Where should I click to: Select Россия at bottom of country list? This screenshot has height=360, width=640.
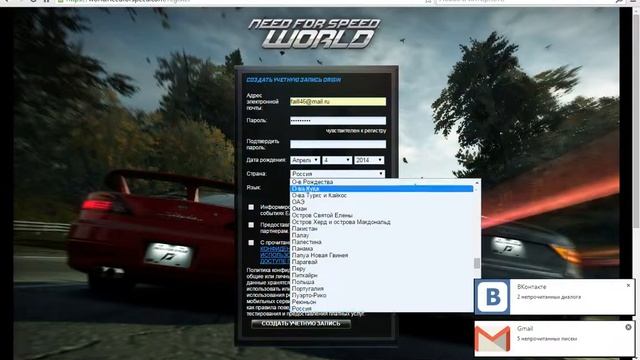(x=382, y=309)
